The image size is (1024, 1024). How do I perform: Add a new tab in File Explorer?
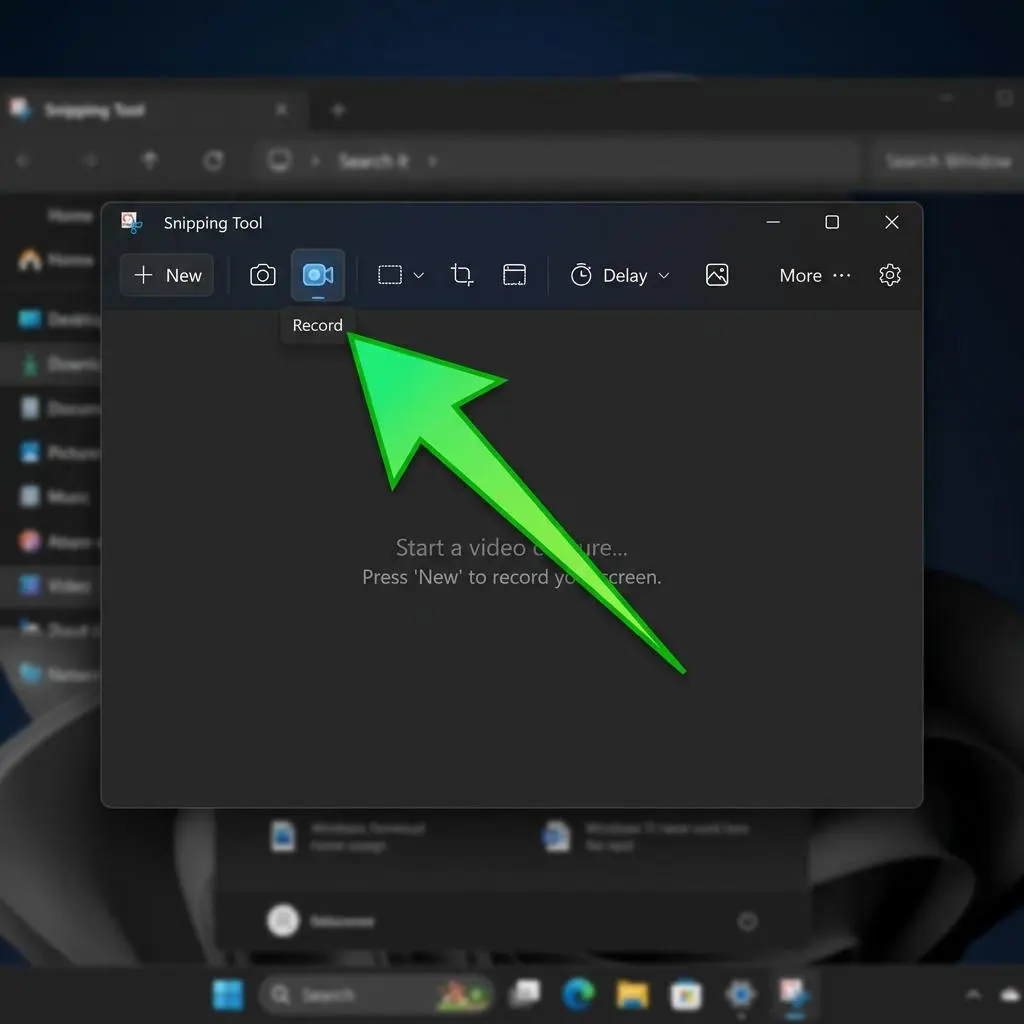[x=338, y=110]
